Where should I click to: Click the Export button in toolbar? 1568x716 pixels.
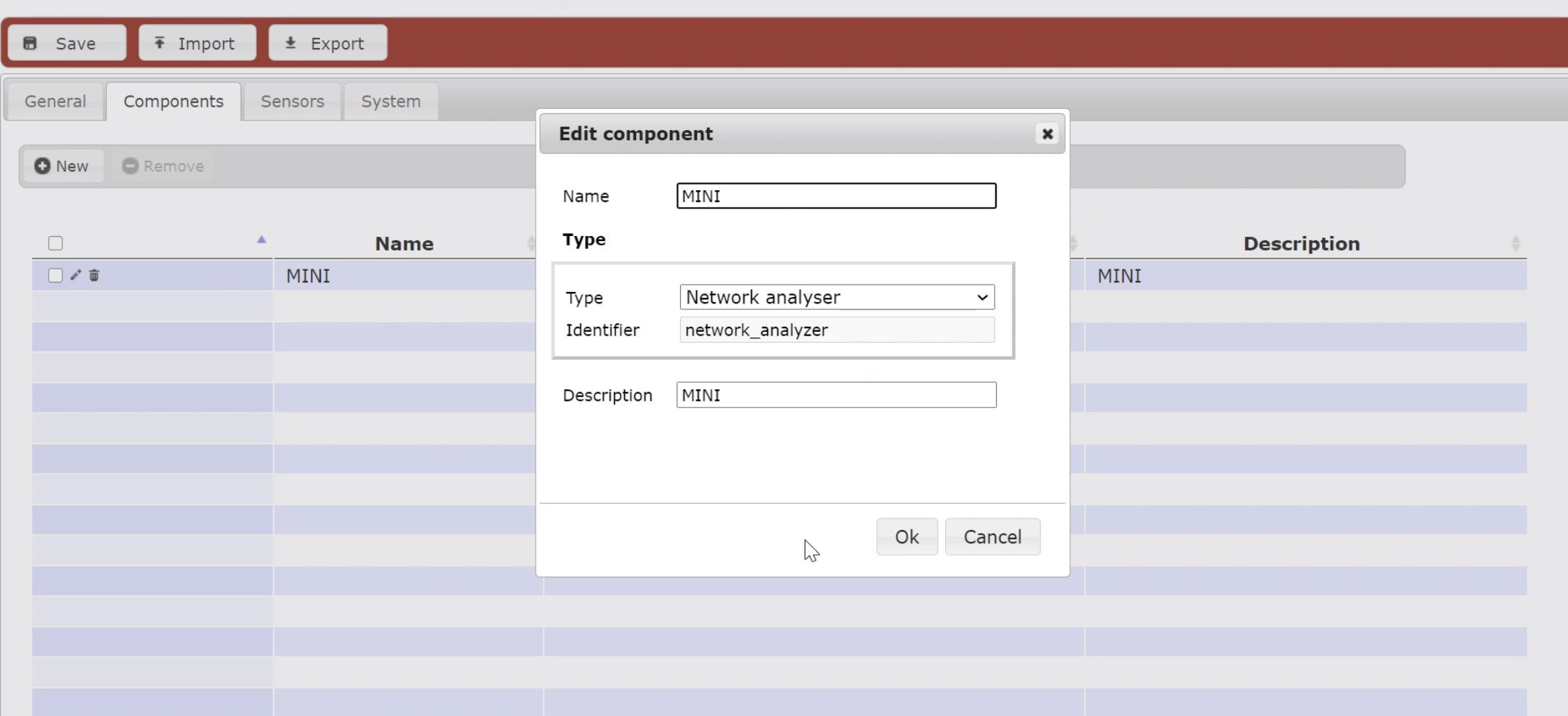click(327, 44)
